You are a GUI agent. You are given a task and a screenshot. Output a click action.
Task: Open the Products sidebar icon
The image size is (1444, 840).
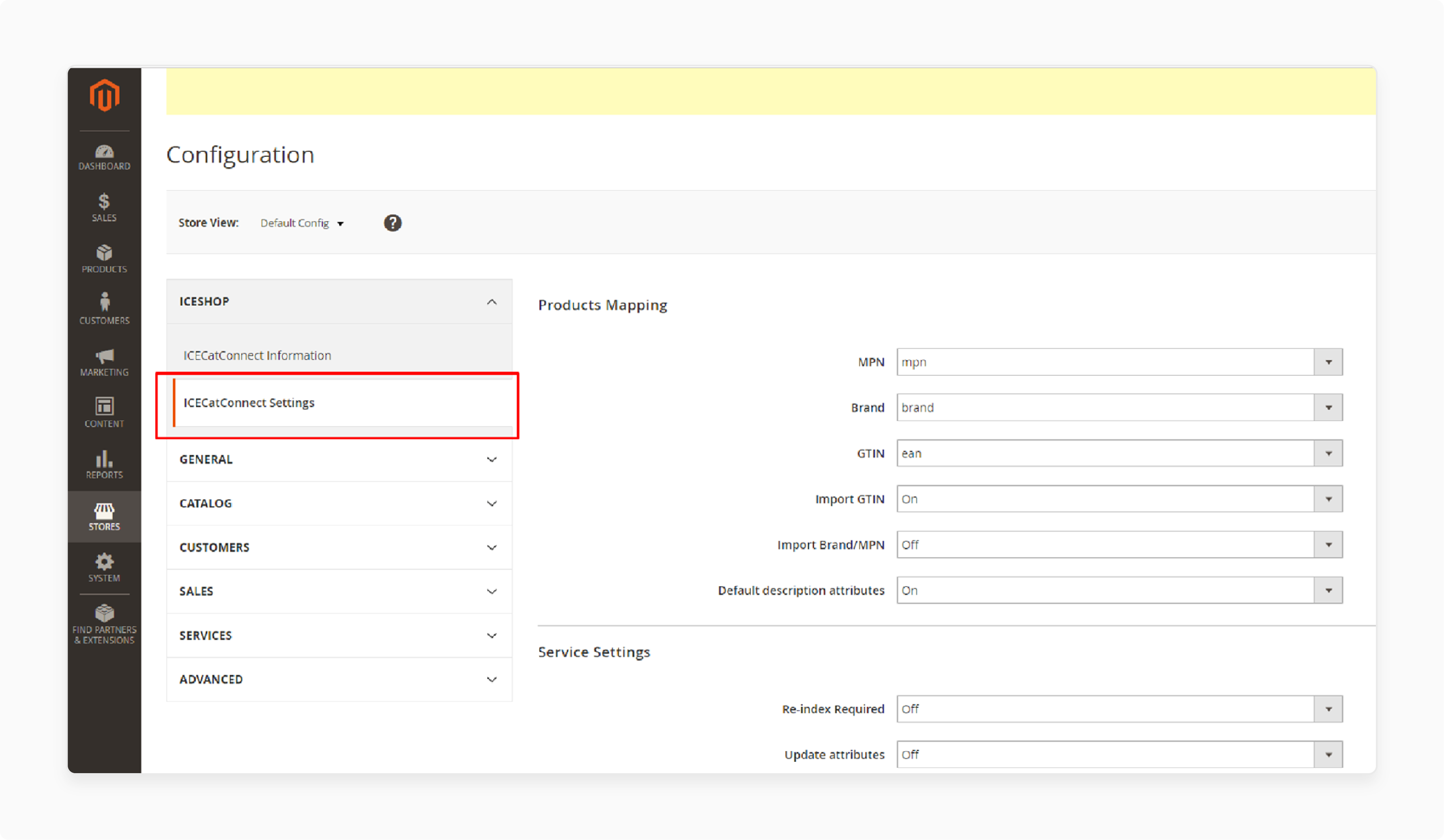[x=104, y=259]
